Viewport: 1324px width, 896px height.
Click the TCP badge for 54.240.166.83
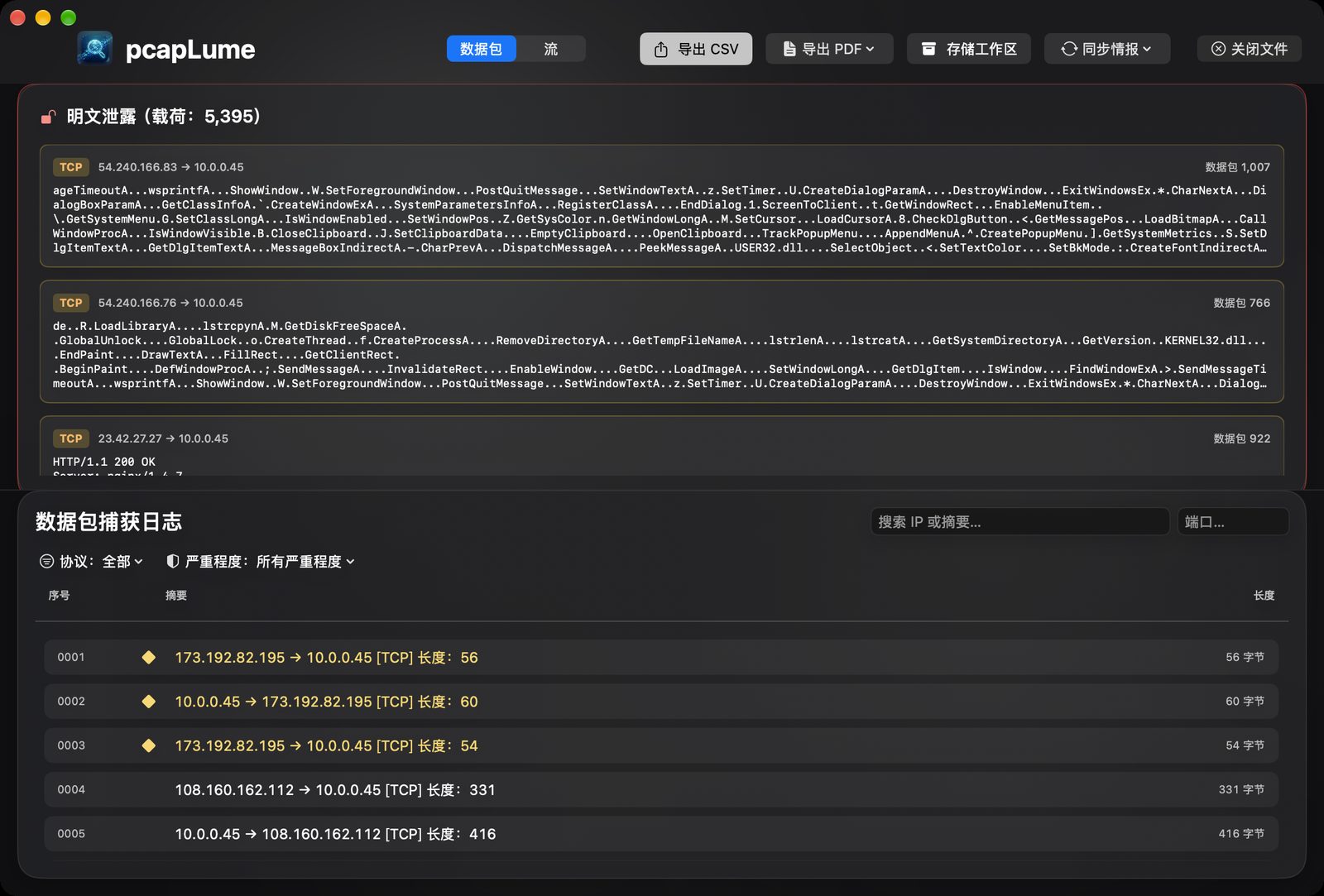click(x=71, y=167)
